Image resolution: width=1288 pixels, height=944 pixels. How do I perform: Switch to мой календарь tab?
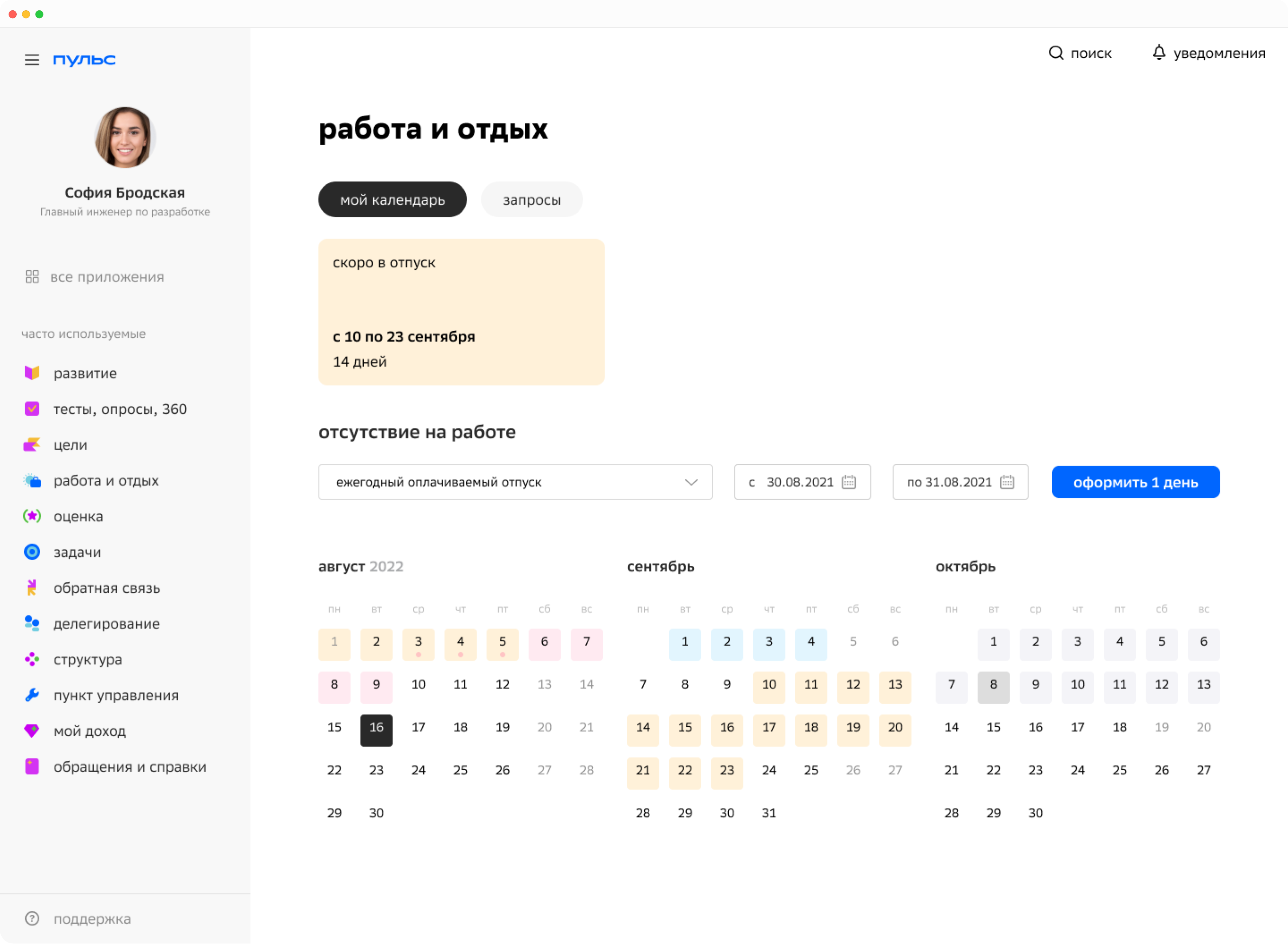393,199
